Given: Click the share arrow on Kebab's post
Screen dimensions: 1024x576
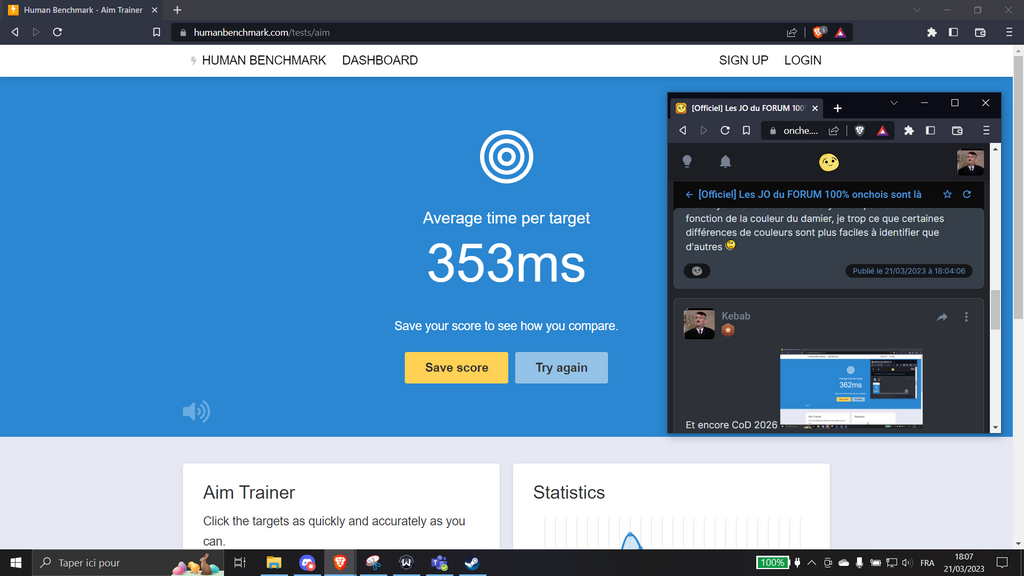Looking at the screenshot, I should (942, 317).
